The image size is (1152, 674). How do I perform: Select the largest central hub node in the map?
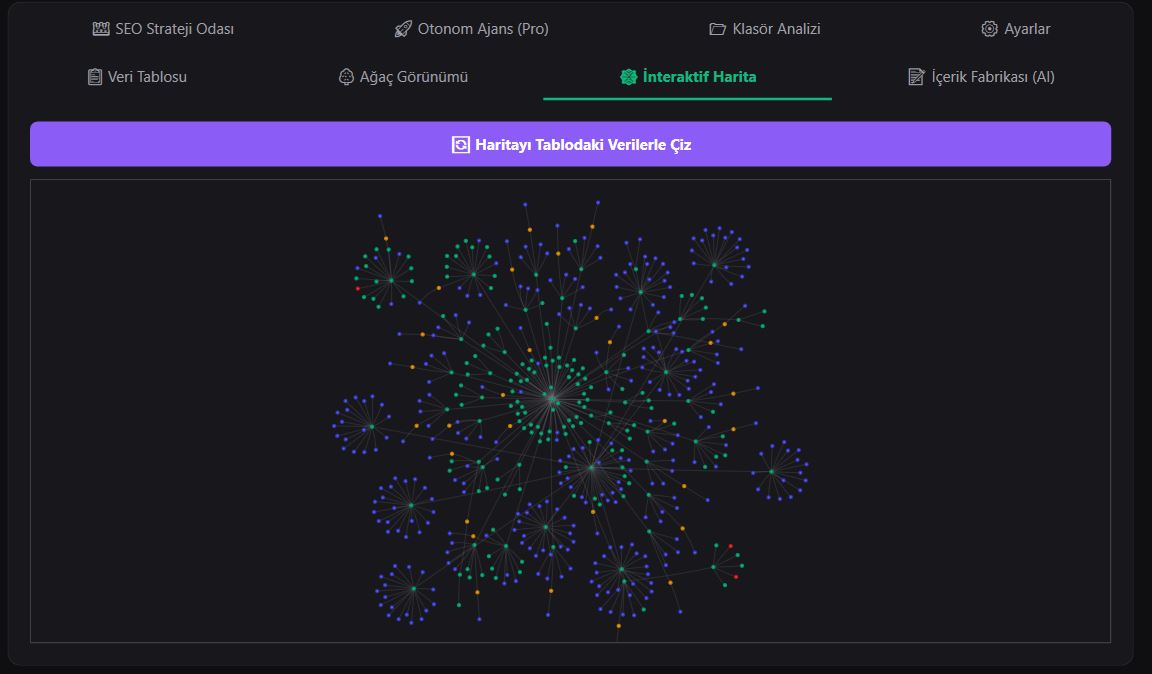pos(551,398)
